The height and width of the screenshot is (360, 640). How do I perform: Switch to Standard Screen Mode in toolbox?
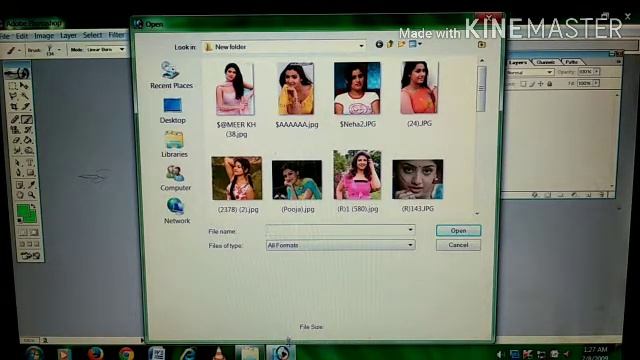click(x=22, y=244)
